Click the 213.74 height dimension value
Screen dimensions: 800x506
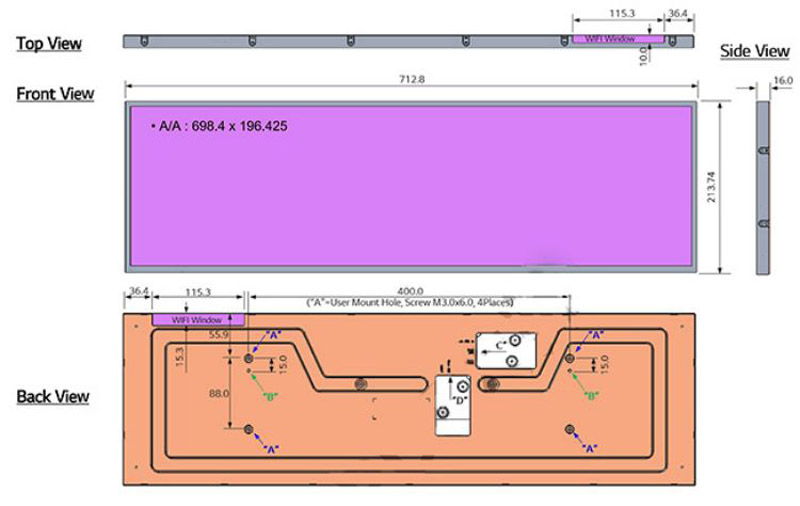click(x=711, y=187)
